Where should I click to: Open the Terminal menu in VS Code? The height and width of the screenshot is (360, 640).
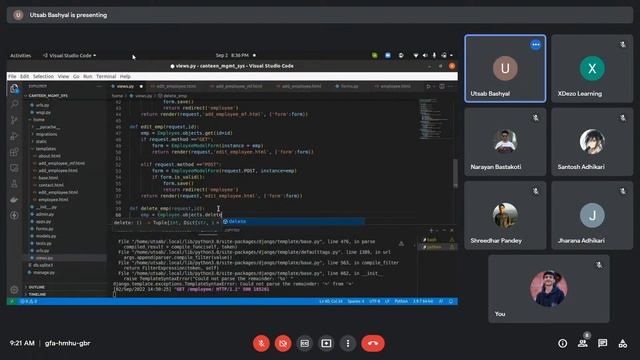[x=106, y=76]
